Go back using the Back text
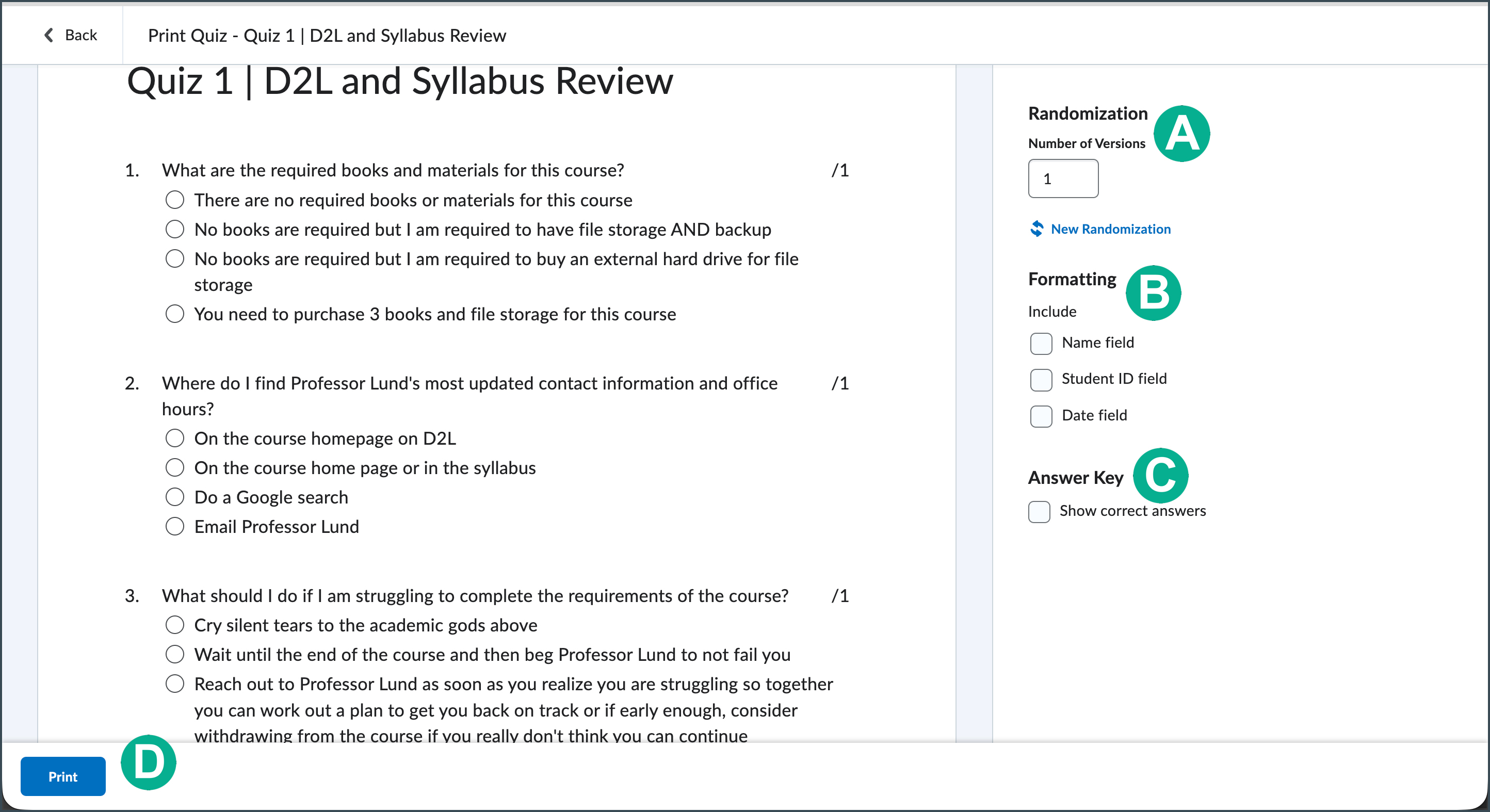The width and height of the screenshot is (1490, 812). [x=81, y=35]
